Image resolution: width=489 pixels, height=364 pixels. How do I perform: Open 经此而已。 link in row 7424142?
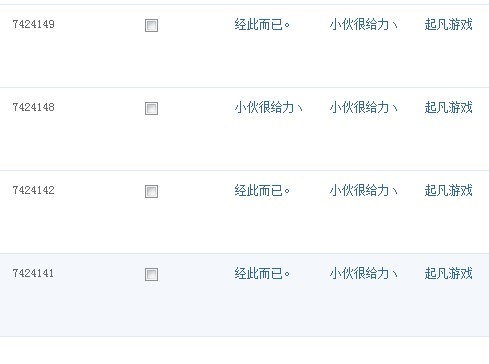262,190
